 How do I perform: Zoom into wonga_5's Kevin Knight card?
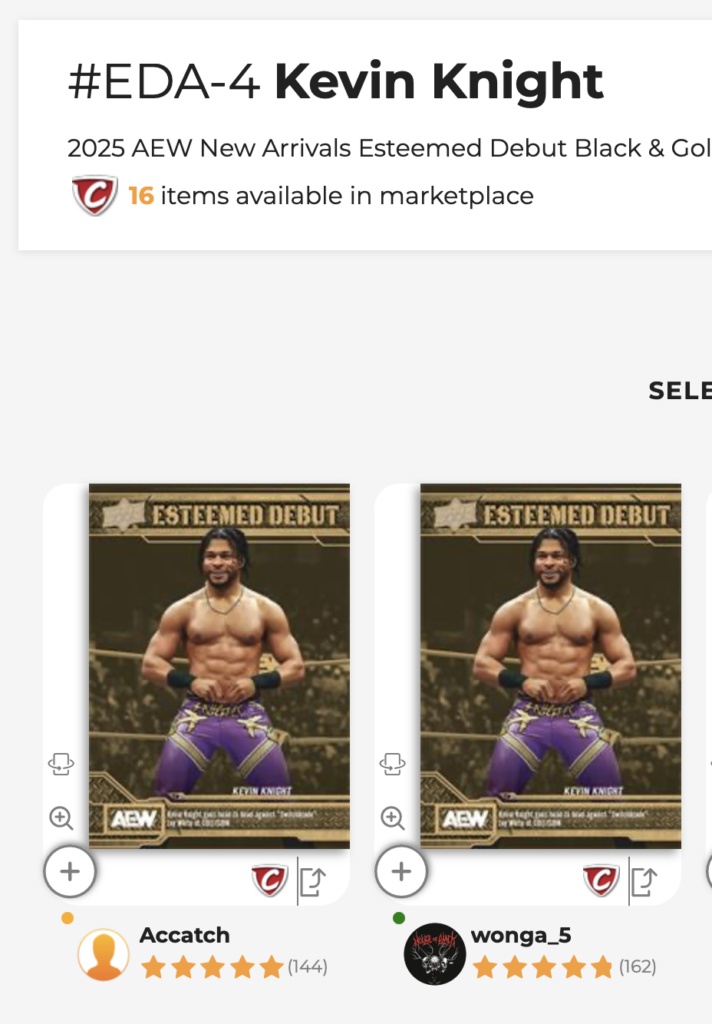(393, 819)
